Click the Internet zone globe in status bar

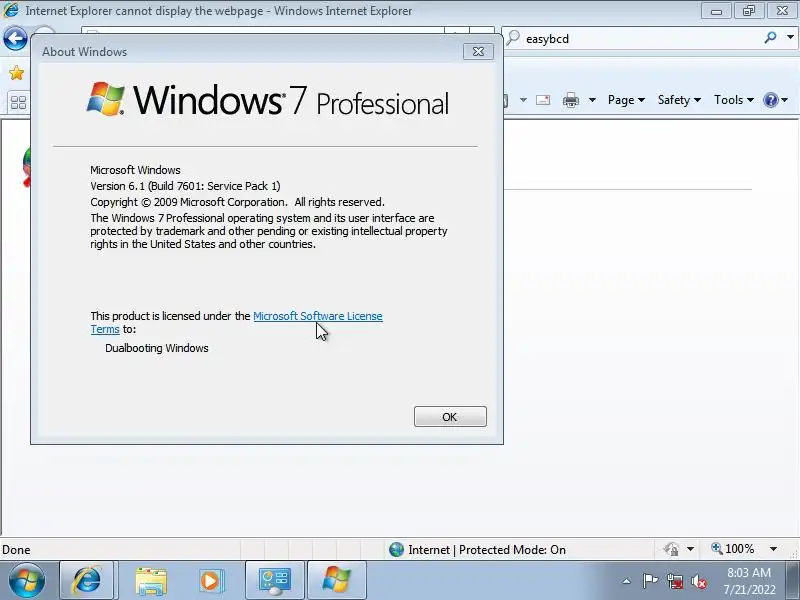[396, 549]
